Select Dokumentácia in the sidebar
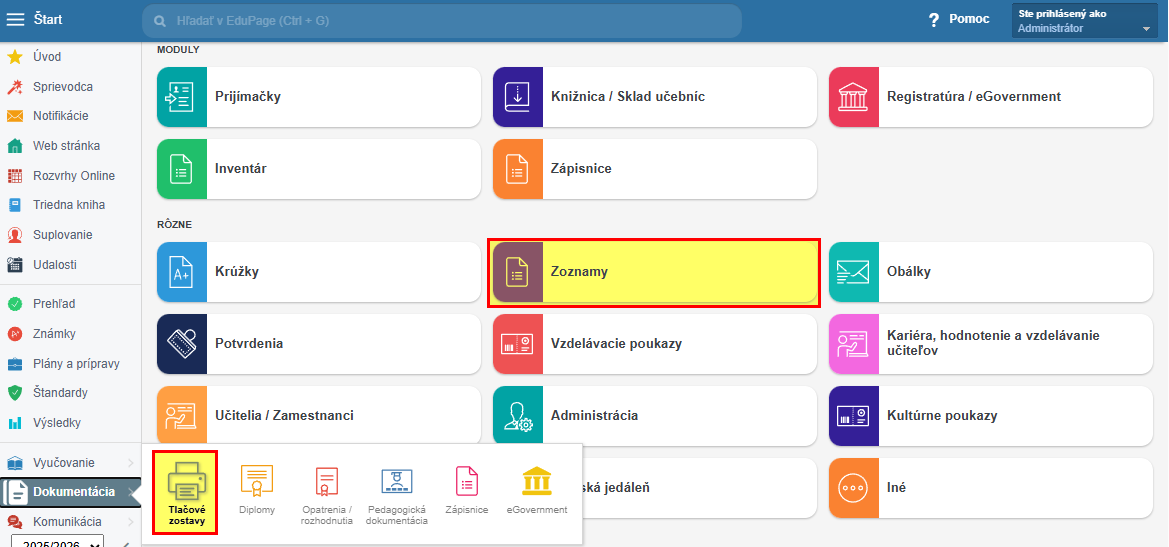The image size is (1169, 547). click(73, 492)
